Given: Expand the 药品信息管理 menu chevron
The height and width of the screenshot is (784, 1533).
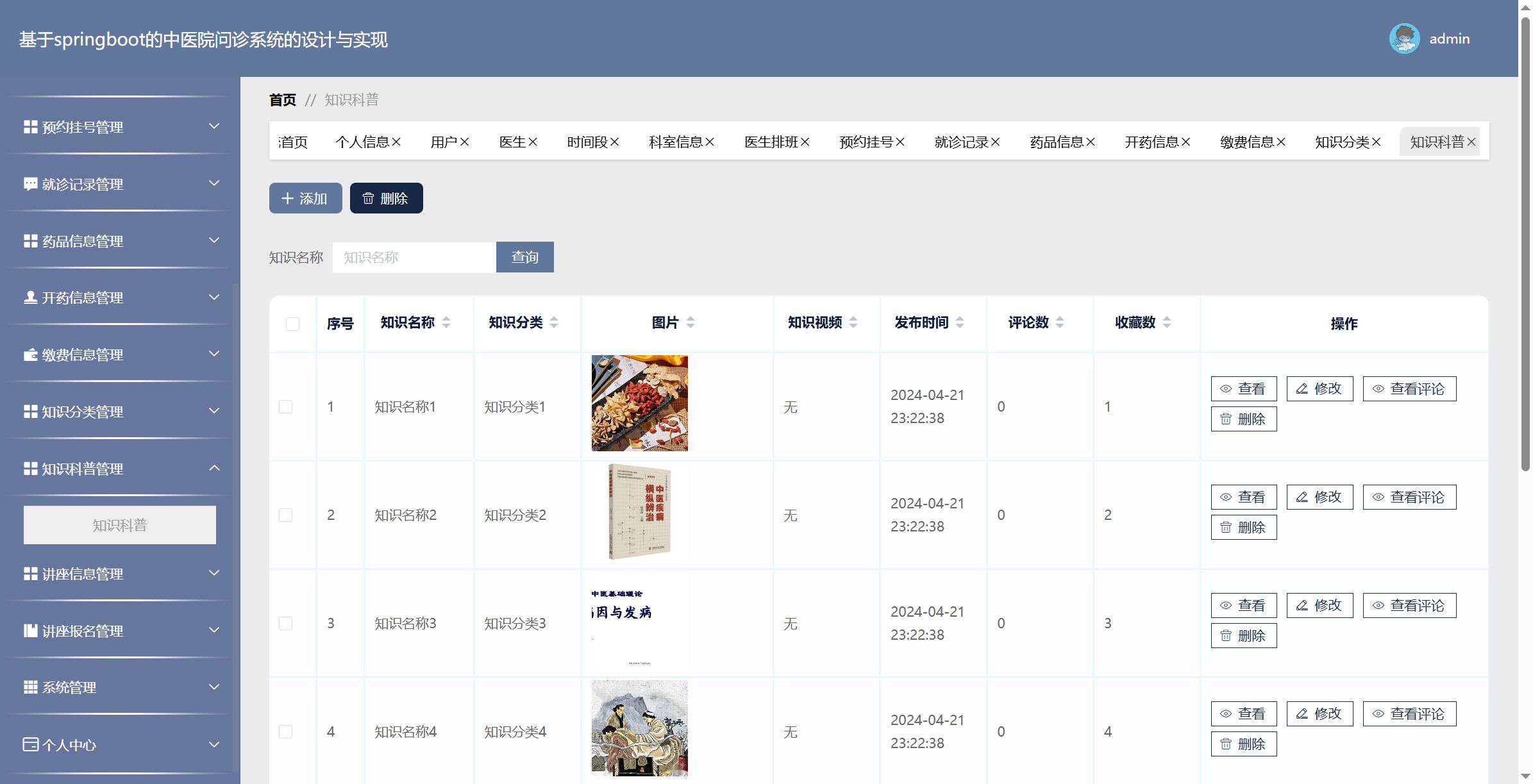Looking at the screenshot, I should click(215, 240).
